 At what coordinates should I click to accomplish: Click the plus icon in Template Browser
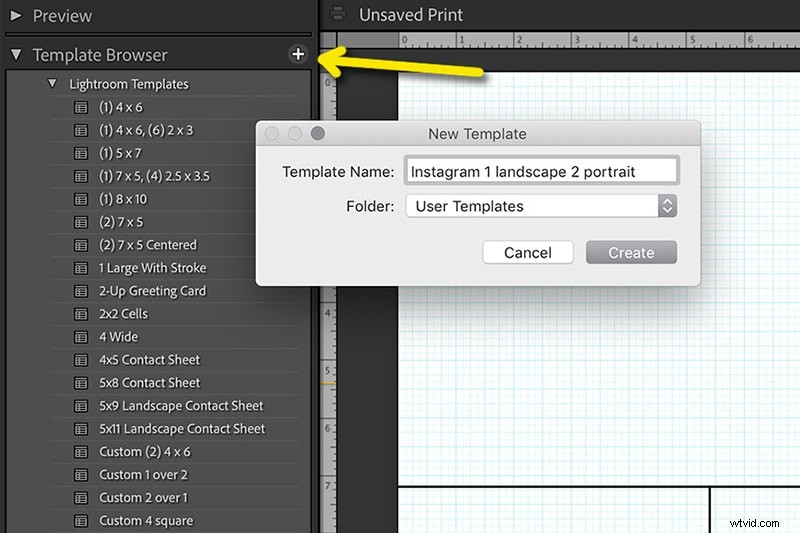pos(298,54)
